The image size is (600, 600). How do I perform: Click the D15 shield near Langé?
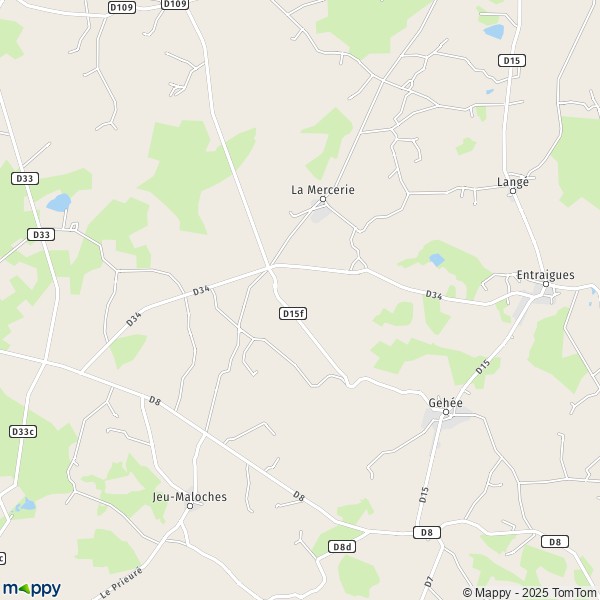pyautogui.click(x=512, y=60)
